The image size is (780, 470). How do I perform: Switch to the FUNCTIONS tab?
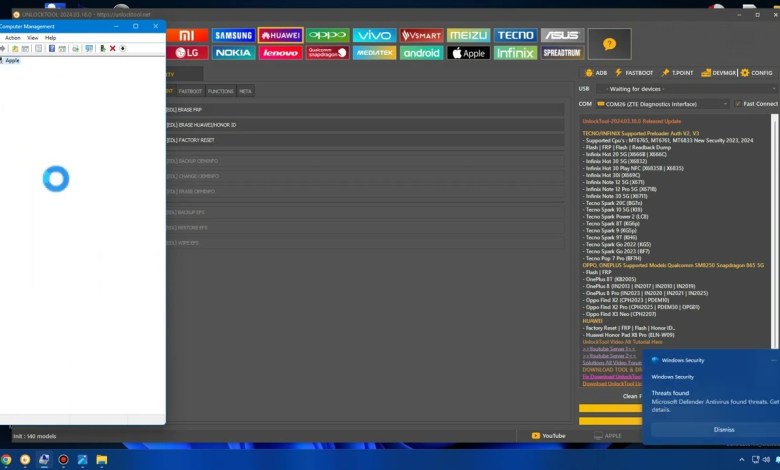[220, 92]
